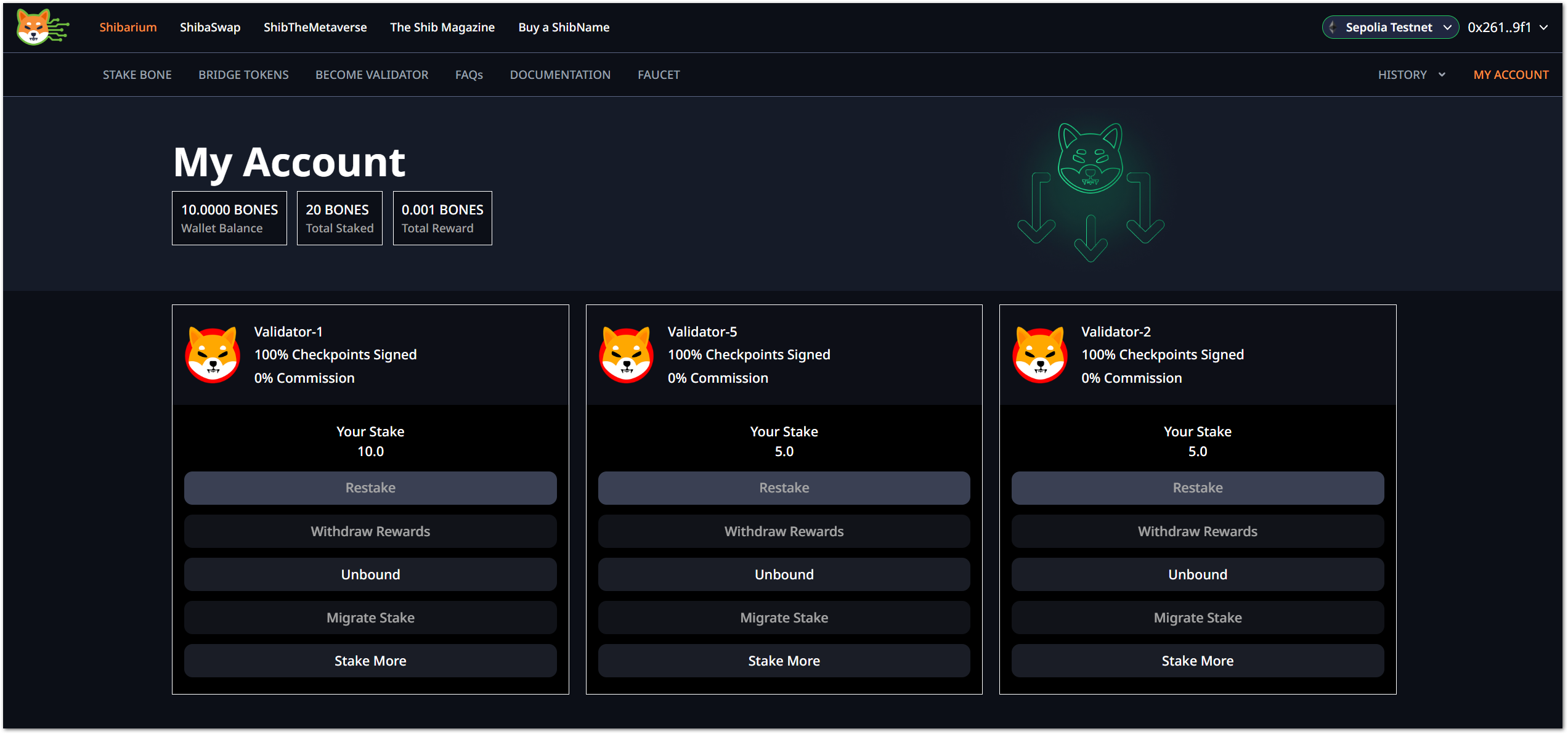
Task: Click the green Shiba arrows illustration
Action: point(1090,192)
